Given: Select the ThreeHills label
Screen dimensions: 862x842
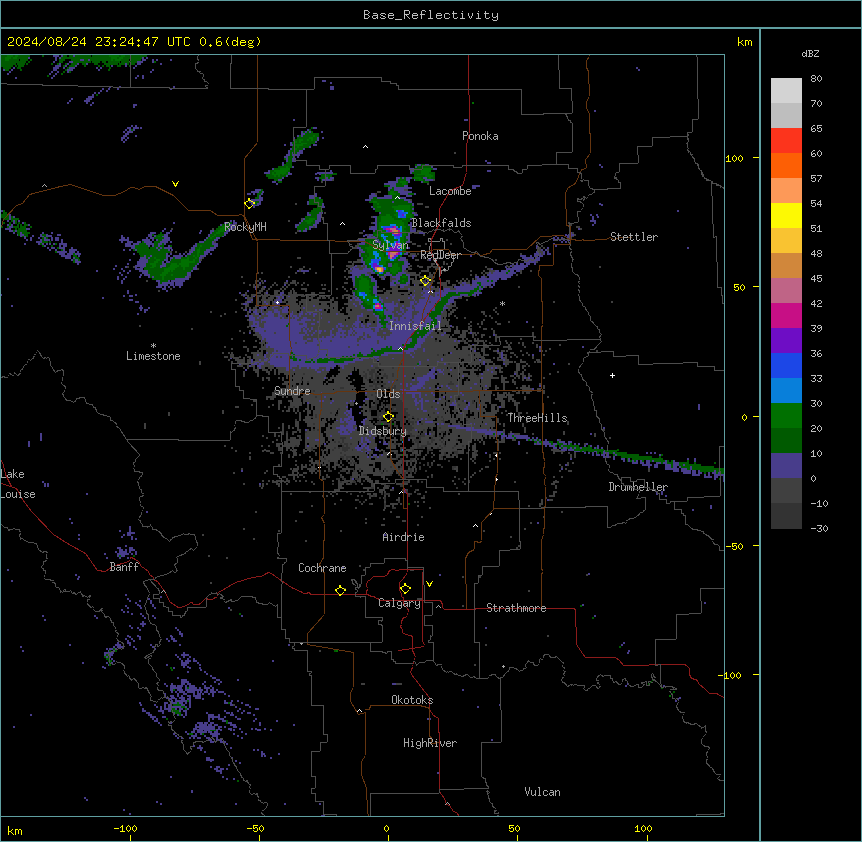Looking at the screenshot, I should point(537,418).
